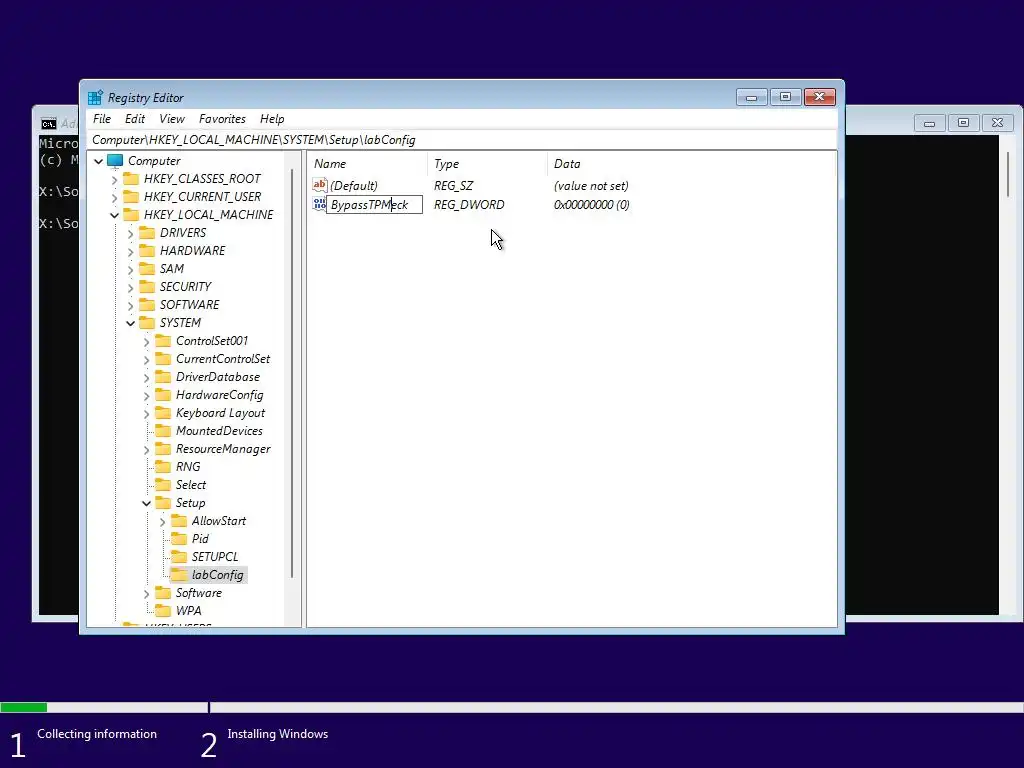Sort values by the Data column header
The image size is (1024, 768).
click(691, 164)
